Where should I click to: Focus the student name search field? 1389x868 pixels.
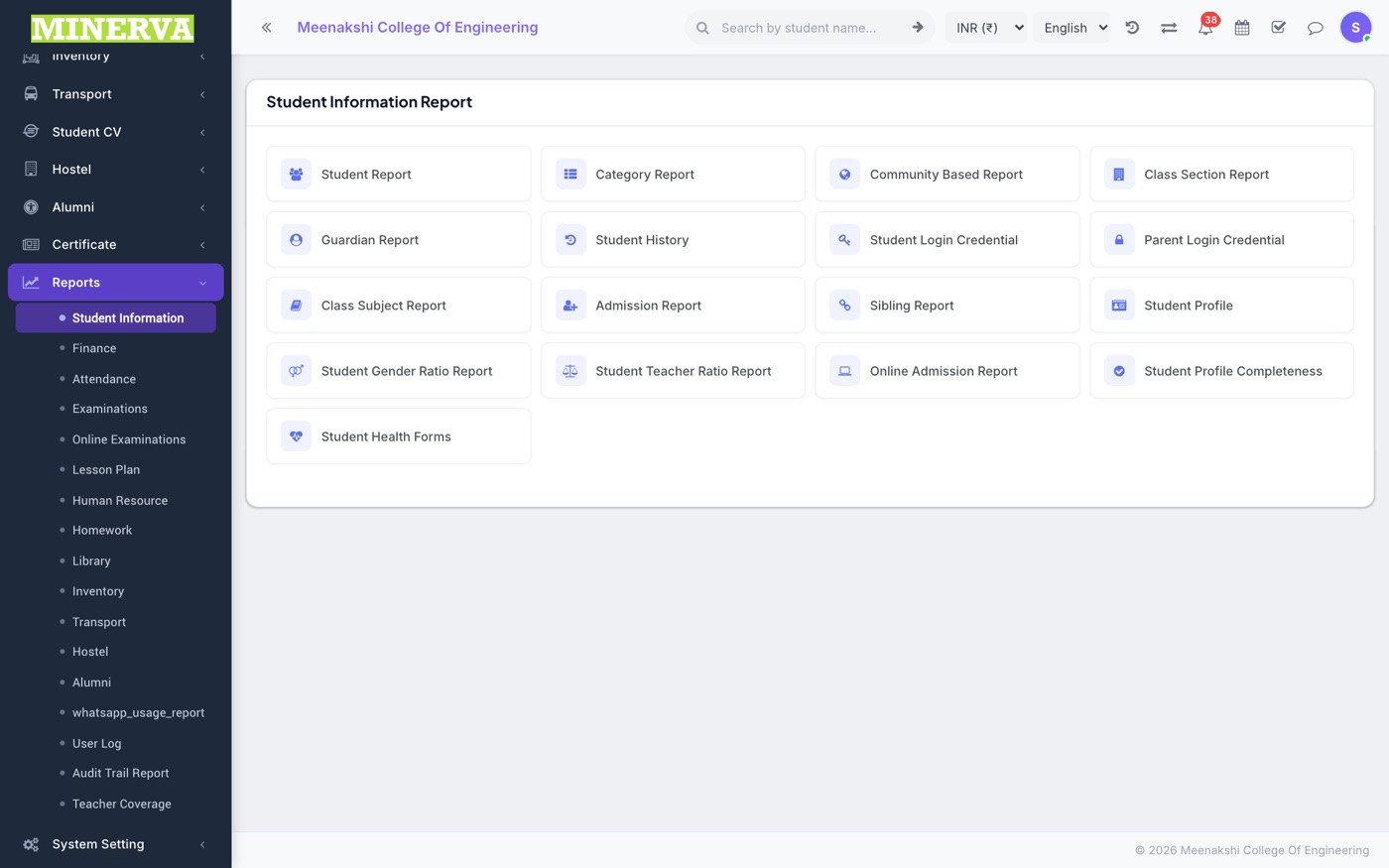point(809,28)
